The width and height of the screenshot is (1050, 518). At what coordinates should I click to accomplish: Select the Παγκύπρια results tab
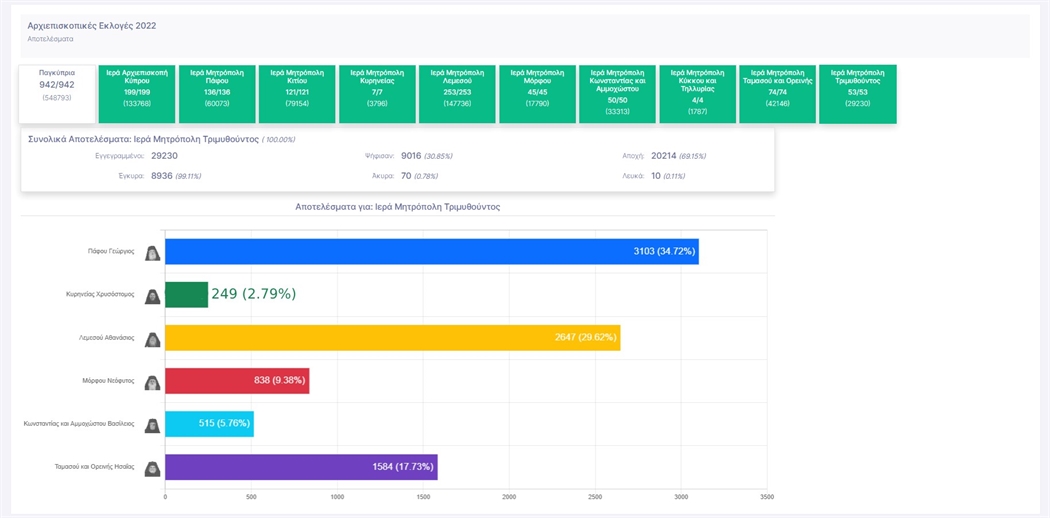click(x=57, y=94)
